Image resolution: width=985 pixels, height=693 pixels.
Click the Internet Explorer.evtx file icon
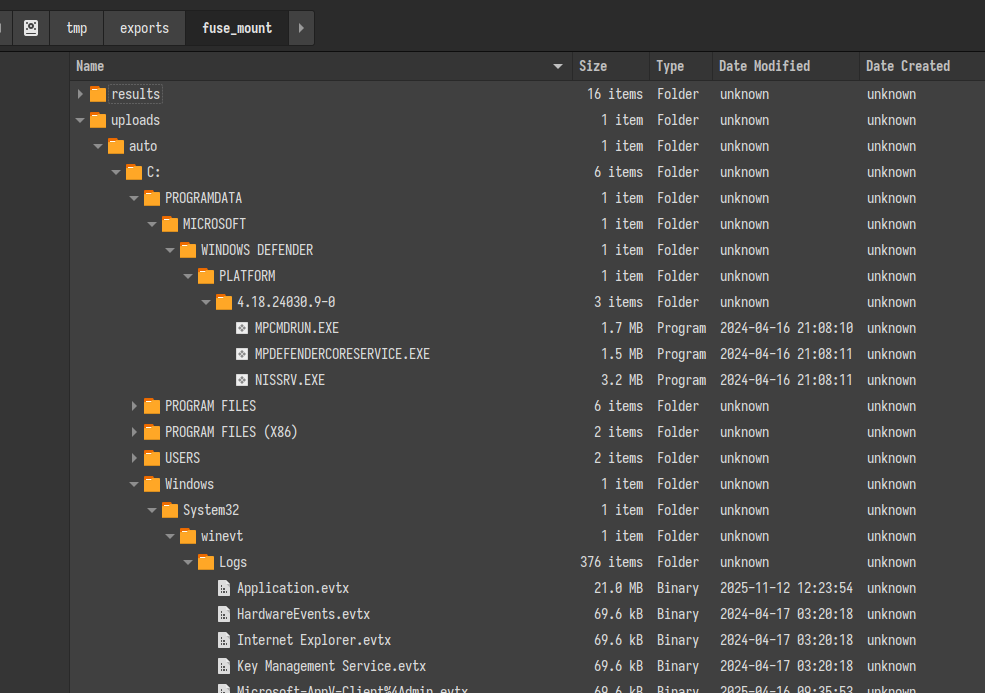[x=223, y=640]
